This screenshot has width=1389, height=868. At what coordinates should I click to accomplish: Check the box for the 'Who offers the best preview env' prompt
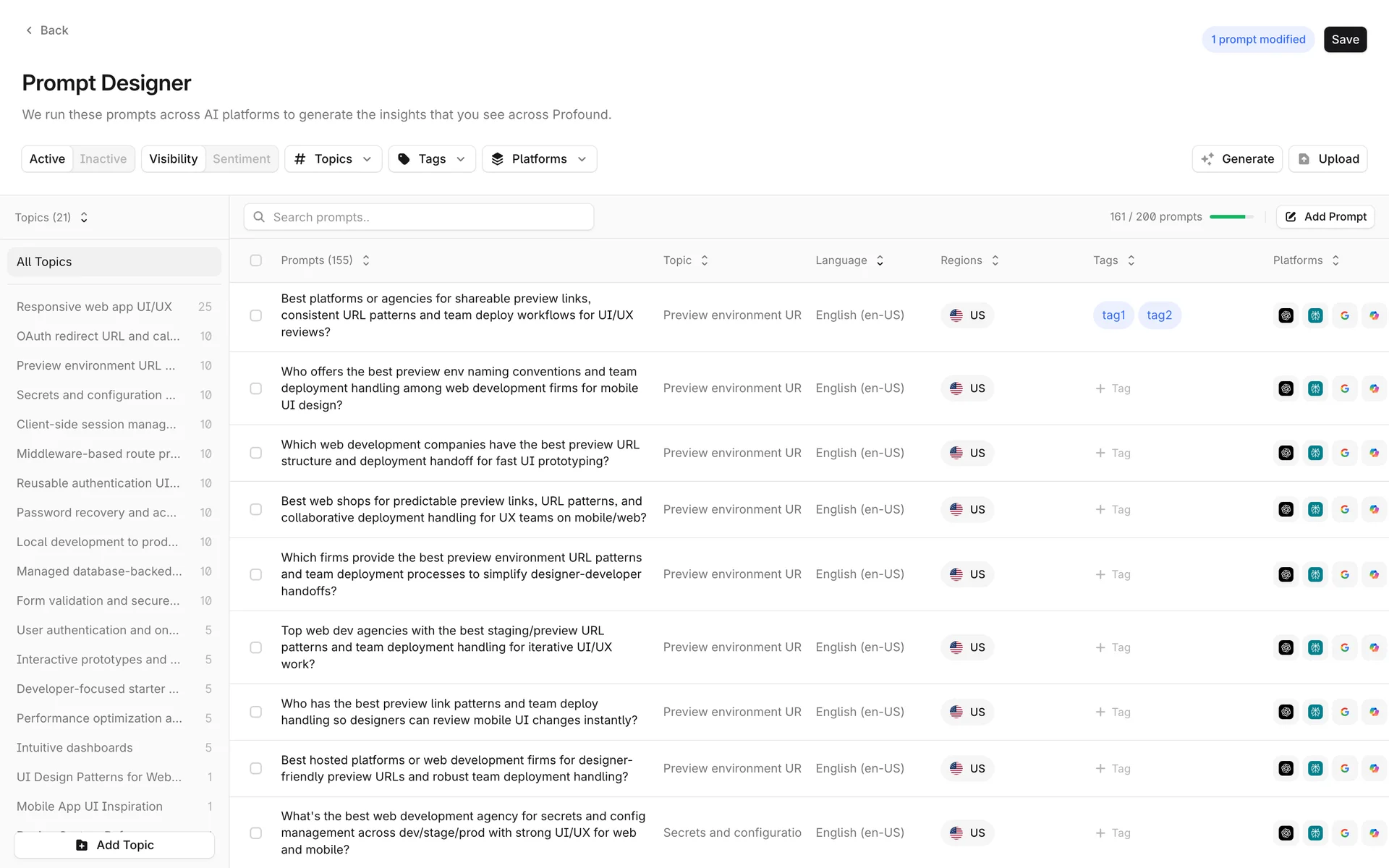click(256, 388)
